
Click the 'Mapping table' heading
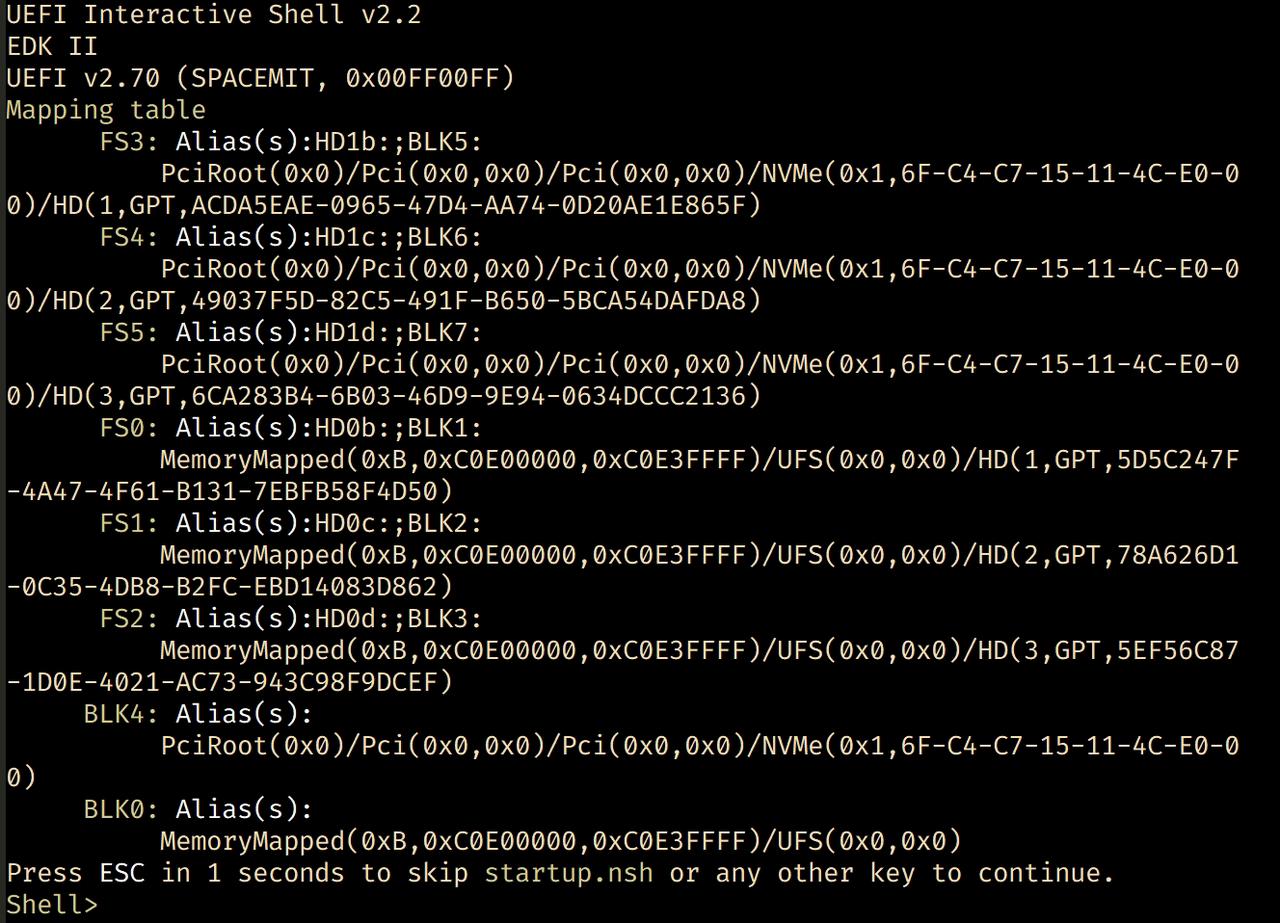(x=106, y=109)
